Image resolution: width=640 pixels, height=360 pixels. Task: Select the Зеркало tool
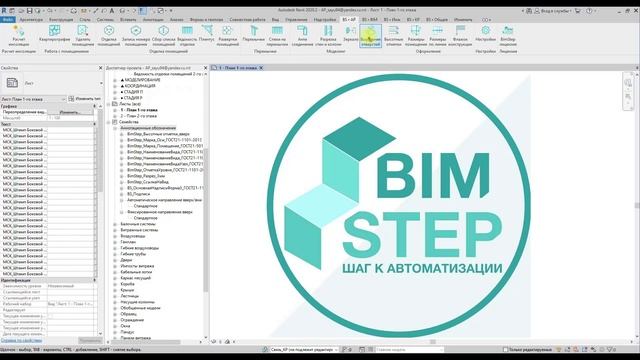tap(351, 33)
